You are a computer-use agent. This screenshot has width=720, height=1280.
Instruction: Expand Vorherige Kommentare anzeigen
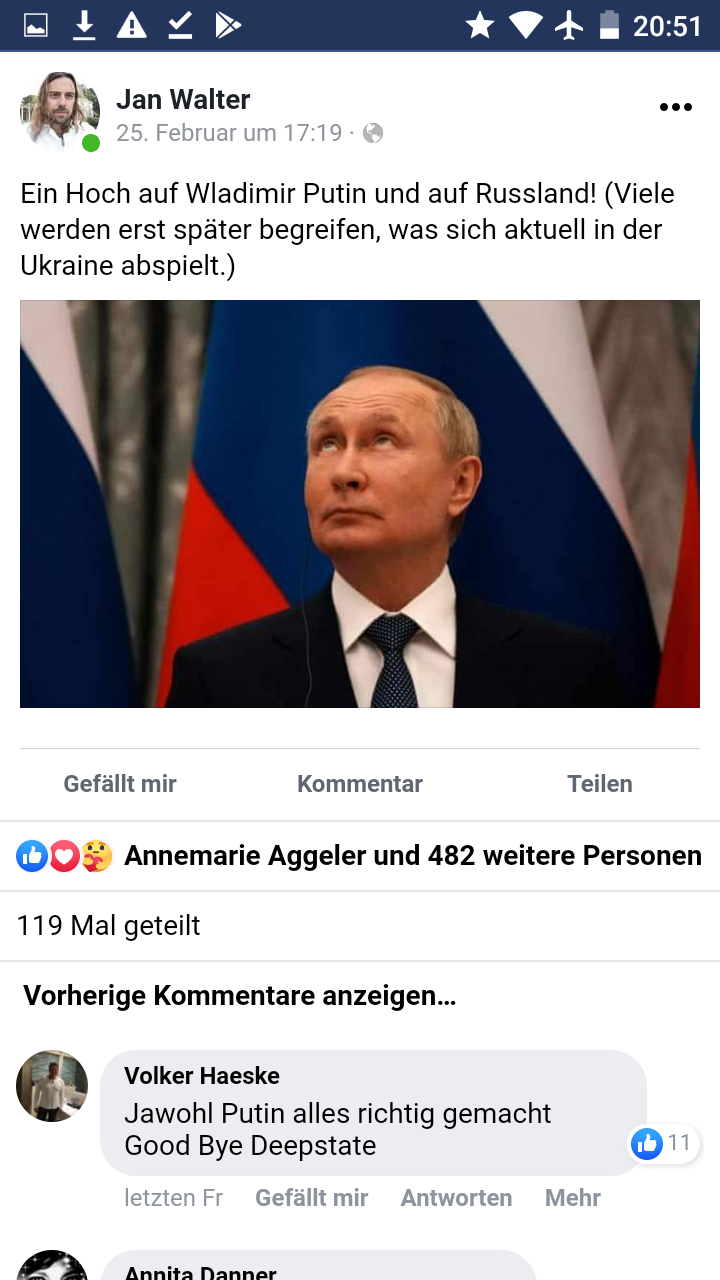(x=240, y=996)
